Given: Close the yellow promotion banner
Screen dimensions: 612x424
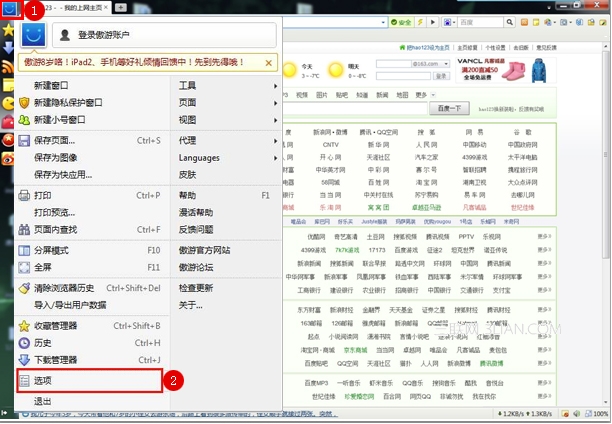Looking at the screenshot, I should [268, 62].
